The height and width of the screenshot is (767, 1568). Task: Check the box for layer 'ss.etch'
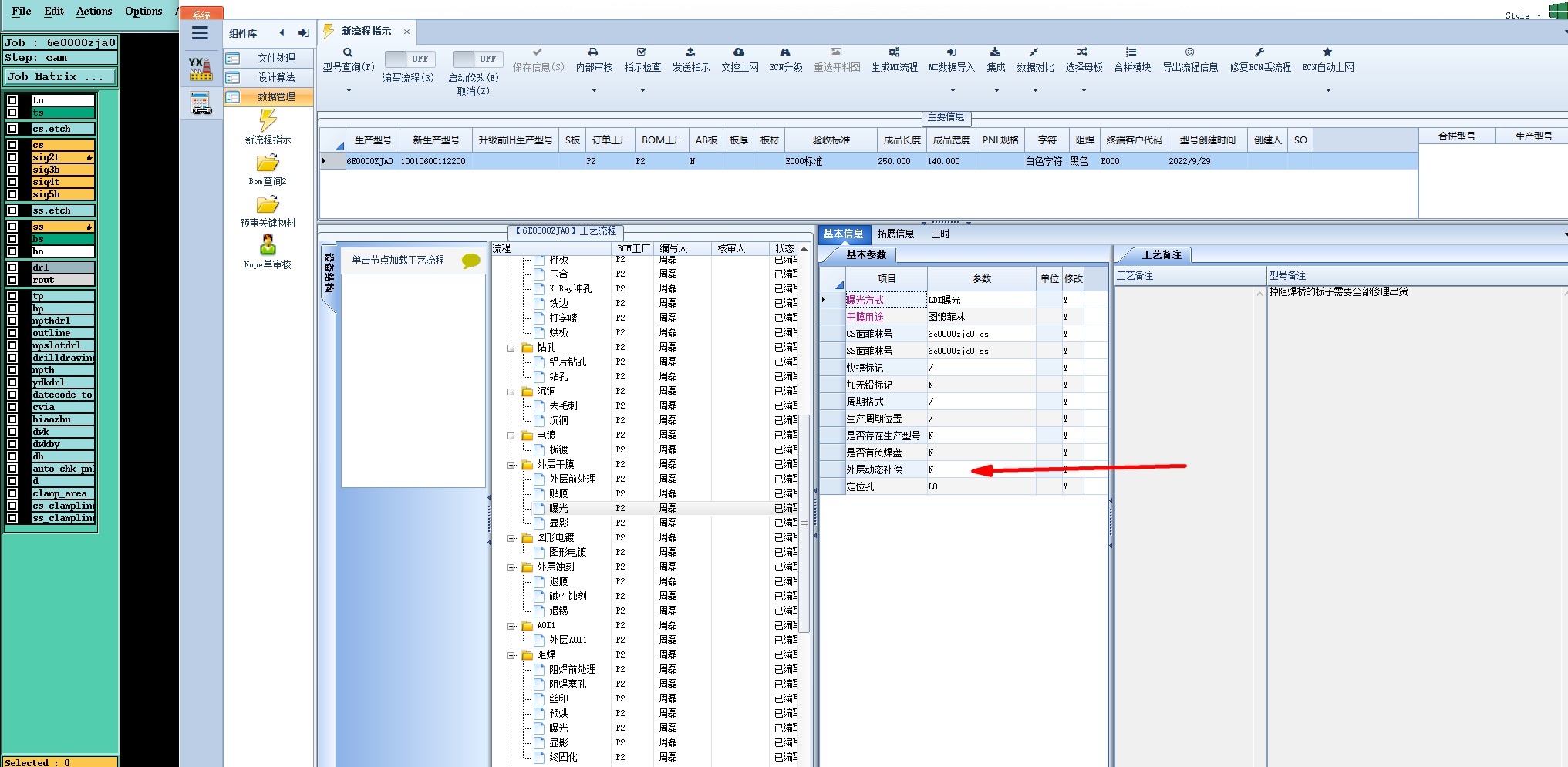(x=12, y=210)
